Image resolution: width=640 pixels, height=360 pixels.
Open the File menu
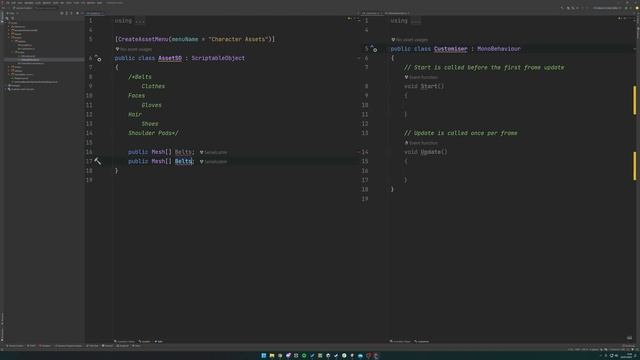pos(7,3)
